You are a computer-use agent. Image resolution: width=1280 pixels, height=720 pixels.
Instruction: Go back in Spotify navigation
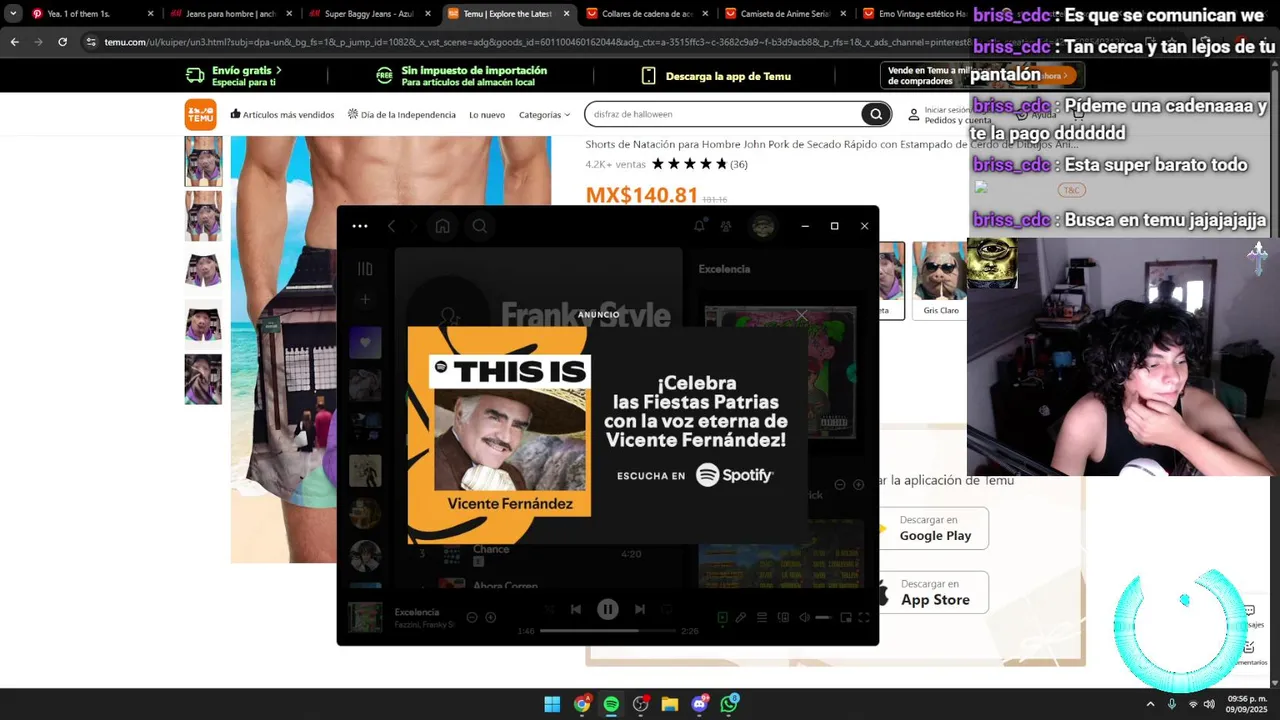pyautogui.click(x=391, y=226)
